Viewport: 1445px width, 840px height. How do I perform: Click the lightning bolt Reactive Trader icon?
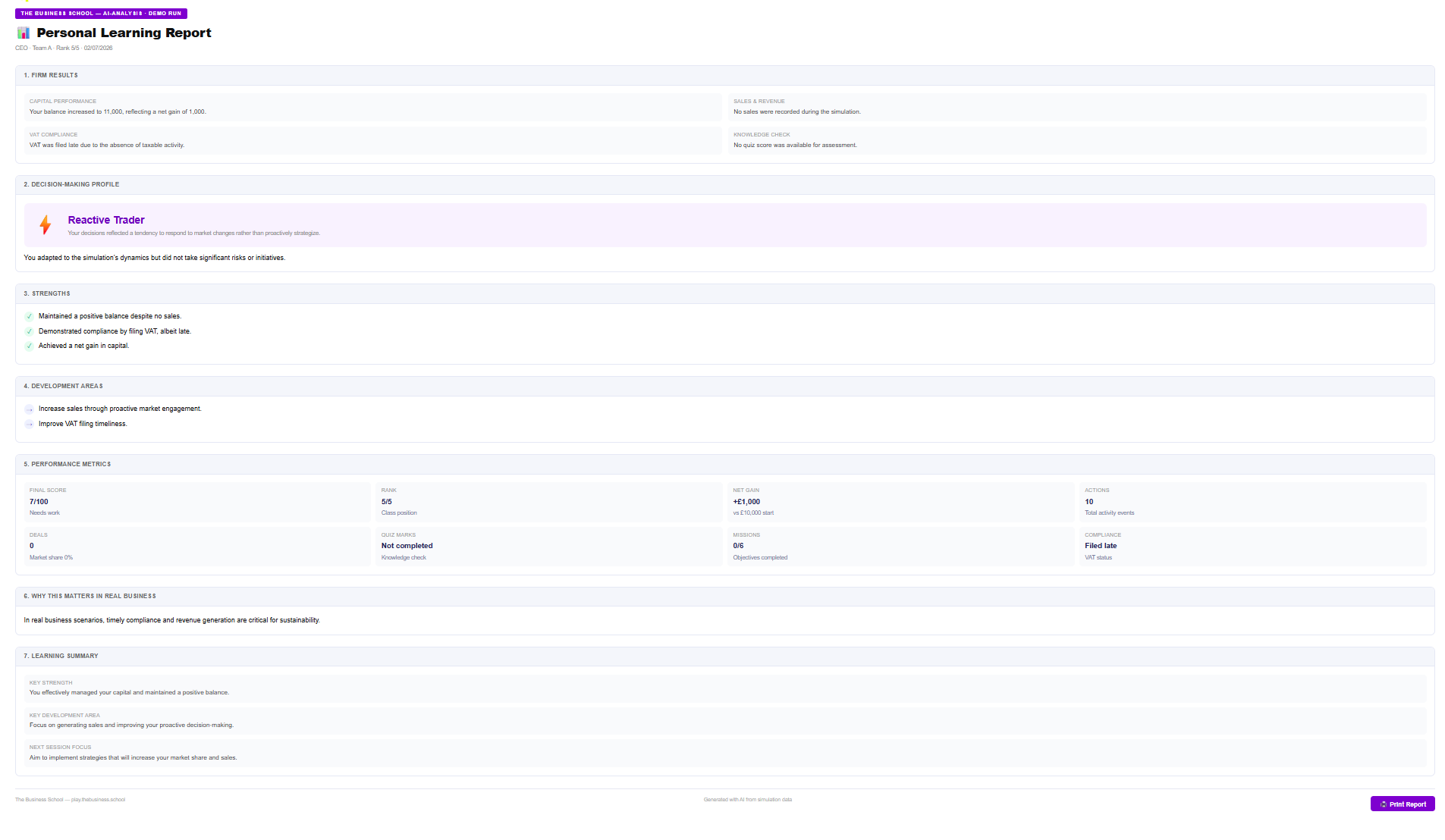coord(46,224)
